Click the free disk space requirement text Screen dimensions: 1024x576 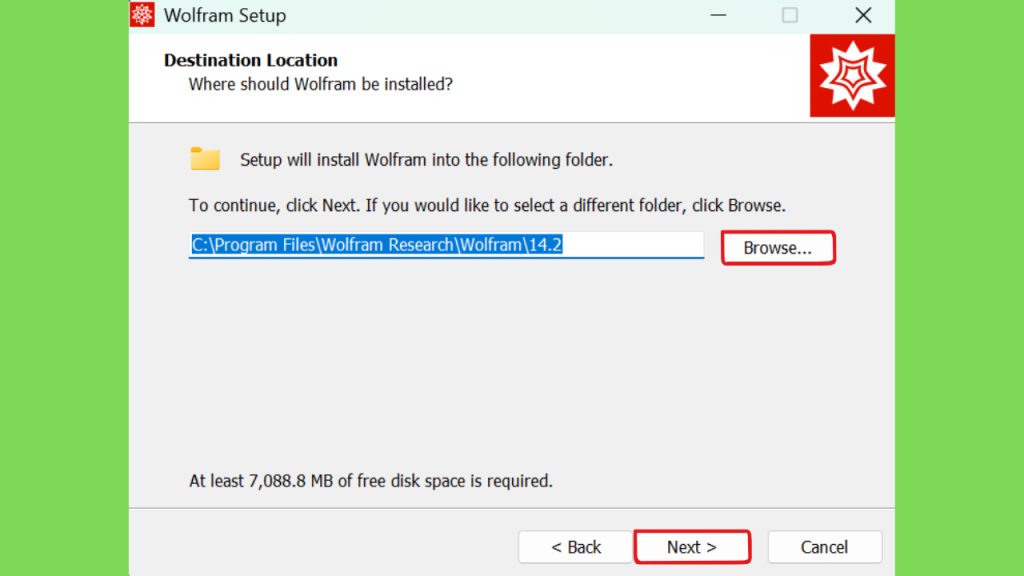coord(371,481)
